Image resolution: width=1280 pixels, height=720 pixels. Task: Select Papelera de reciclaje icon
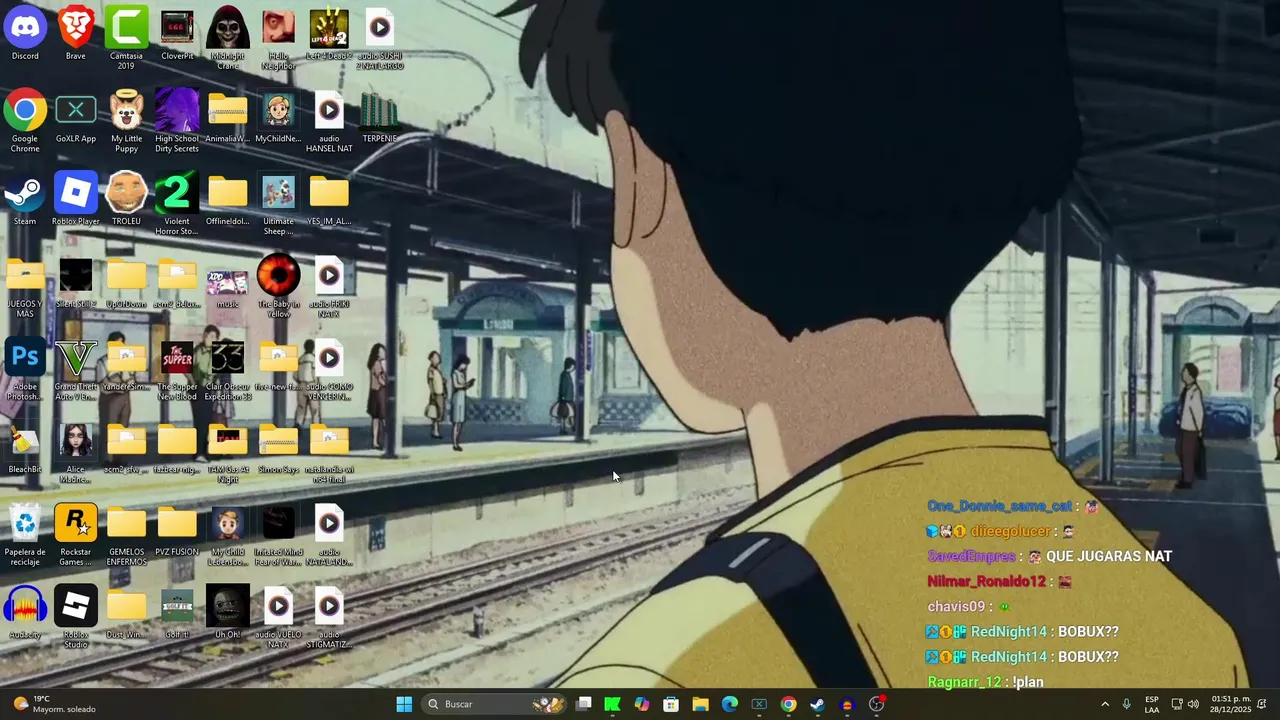25,535
